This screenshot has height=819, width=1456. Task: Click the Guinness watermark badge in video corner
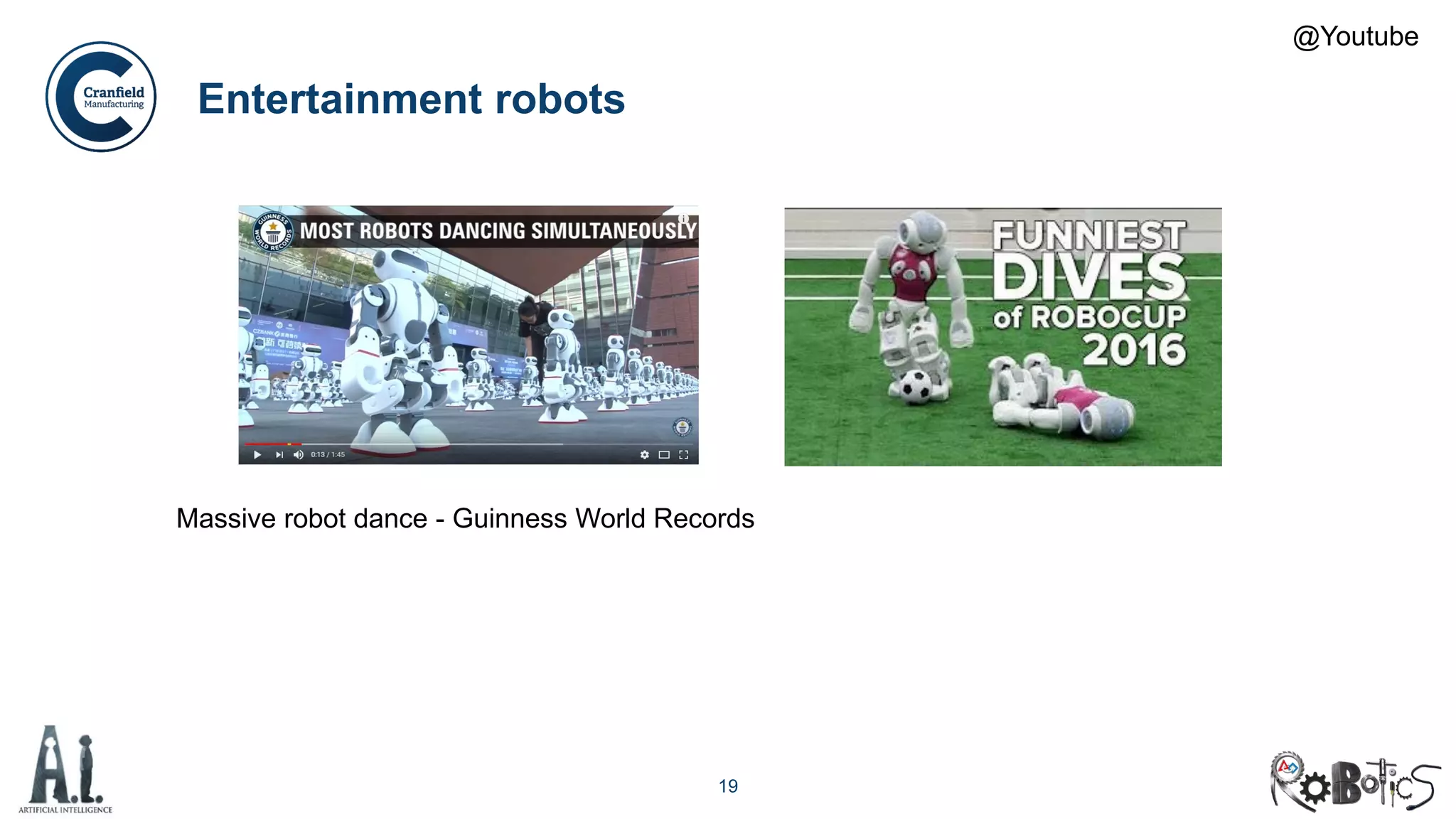click(682, 427)
